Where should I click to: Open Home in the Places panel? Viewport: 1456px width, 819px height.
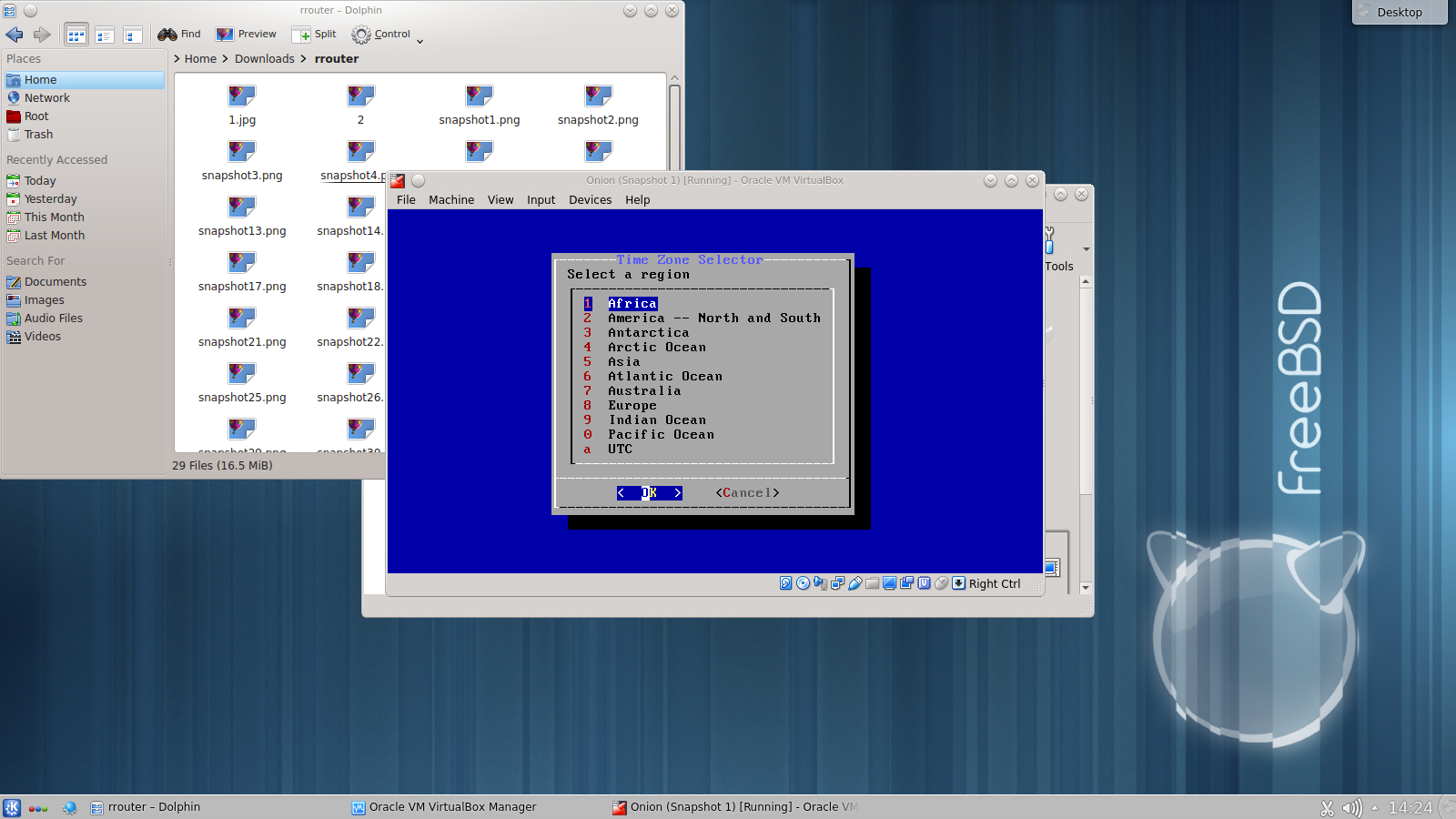click(x=85, y=80)
